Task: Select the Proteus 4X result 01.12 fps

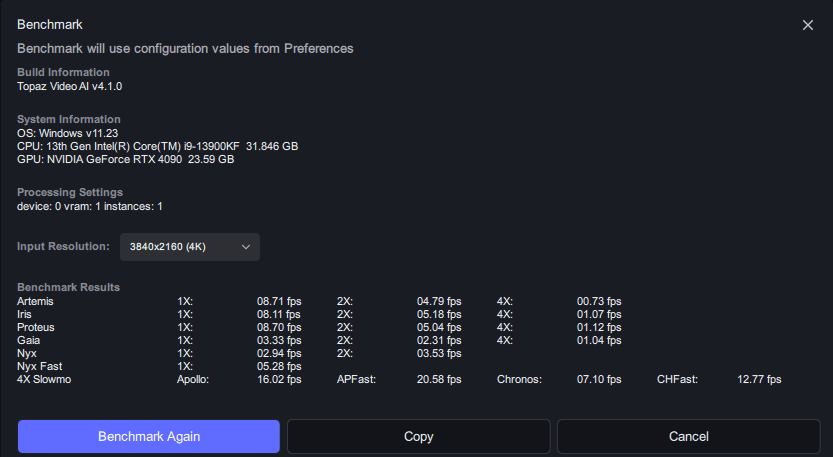Action: [599, 327]
